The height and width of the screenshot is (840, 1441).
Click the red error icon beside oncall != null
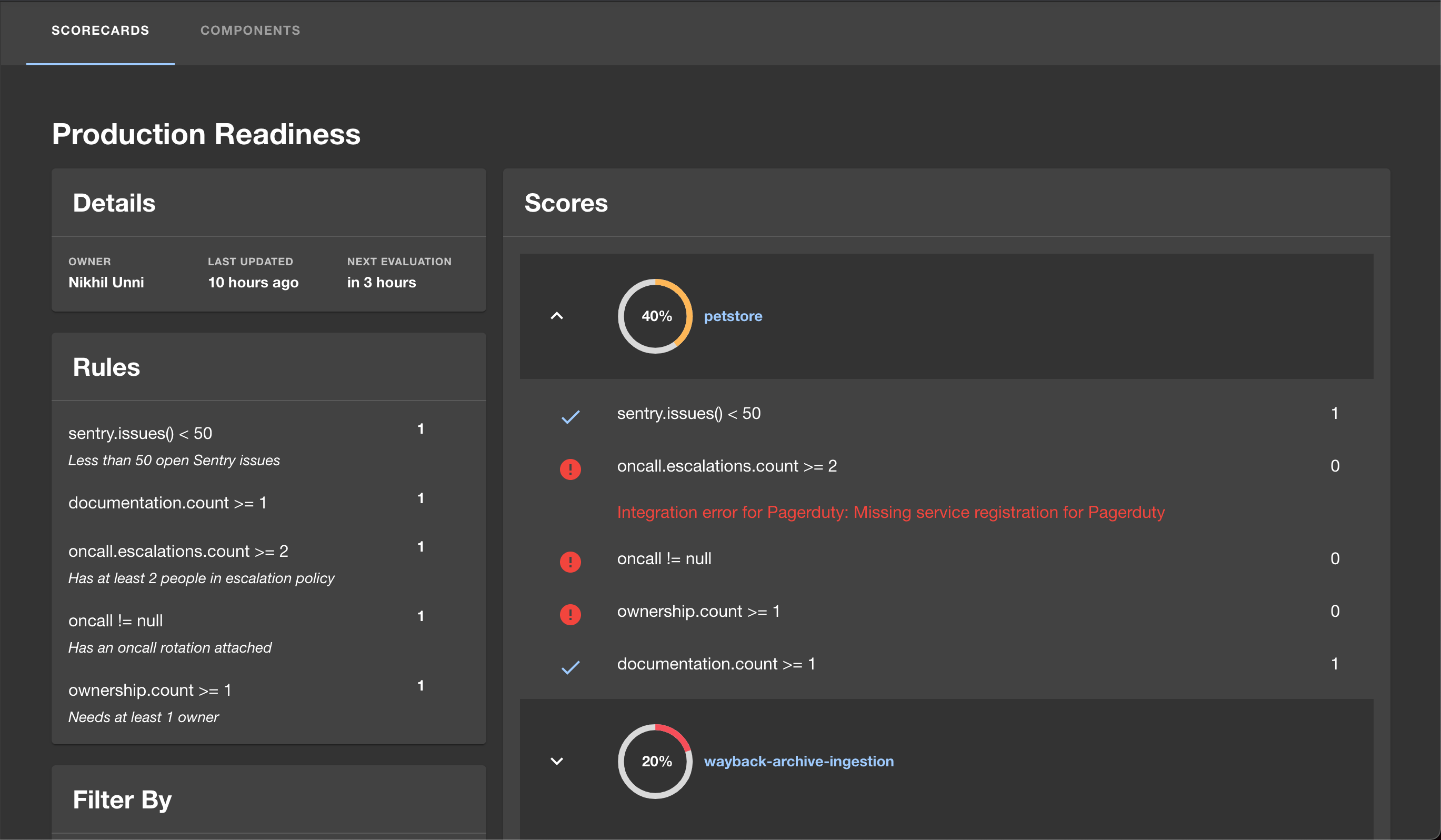point(570,562)
